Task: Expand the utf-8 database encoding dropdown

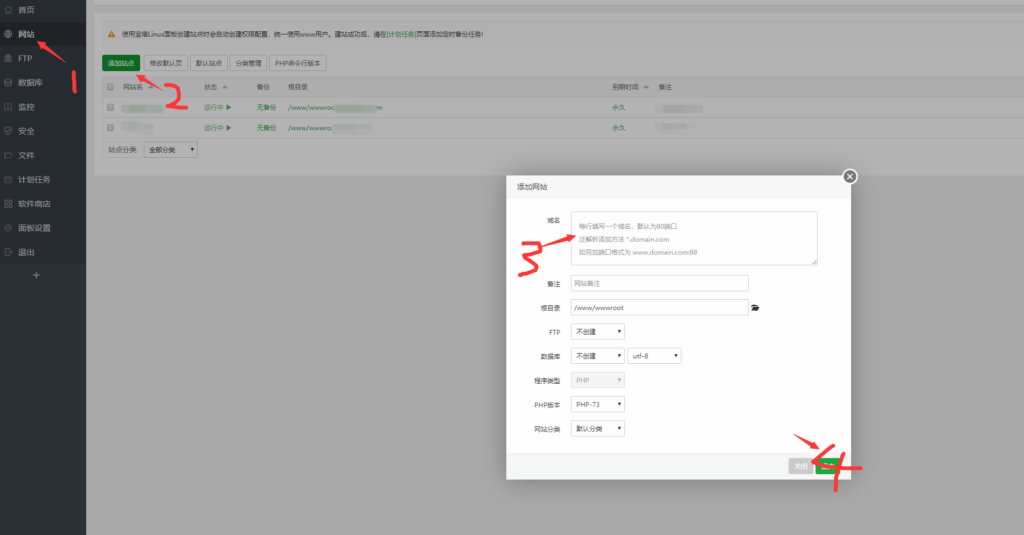Action: [654, 356]
